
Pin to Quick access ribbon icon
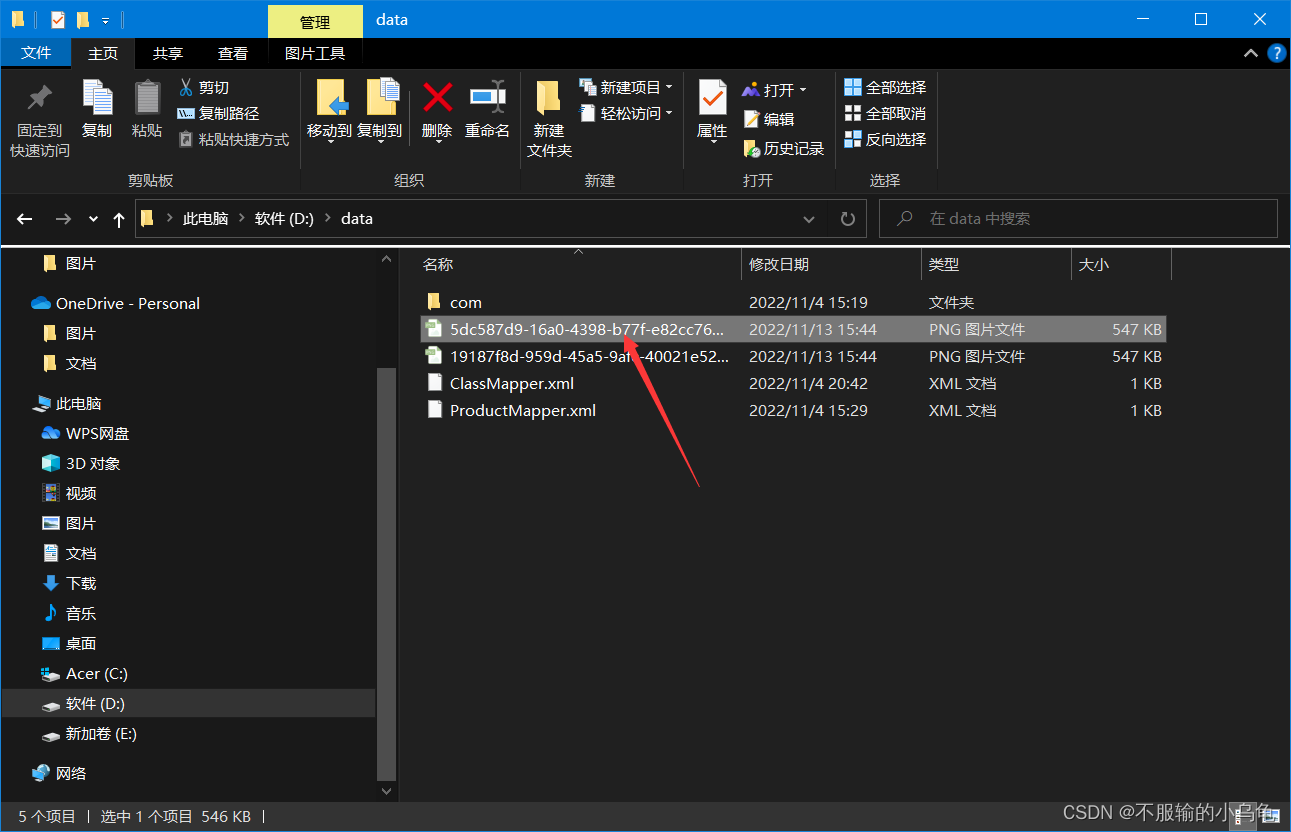[40, 119]
